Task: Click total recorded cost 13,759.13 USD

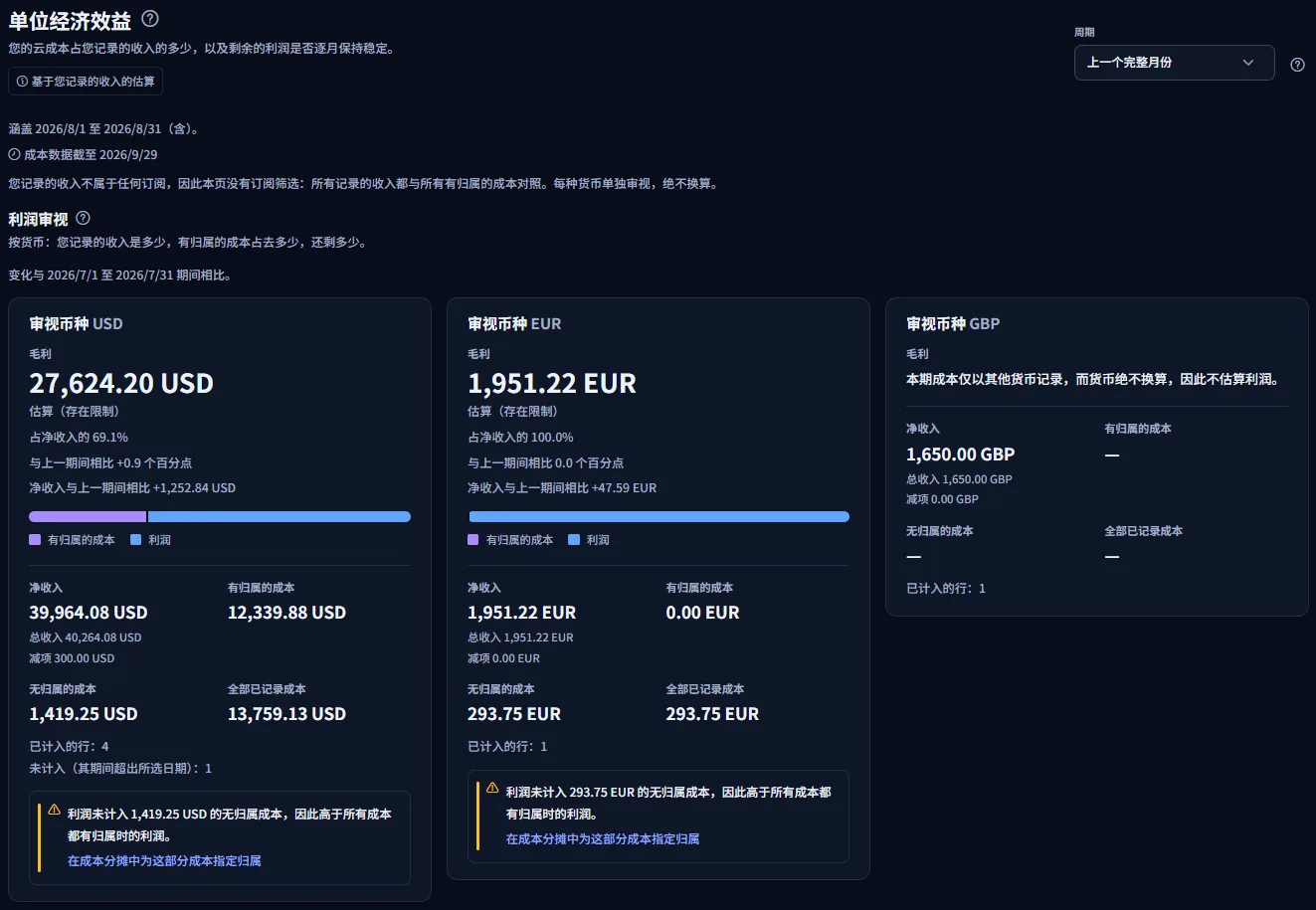Action: click(x=286, y=714)
